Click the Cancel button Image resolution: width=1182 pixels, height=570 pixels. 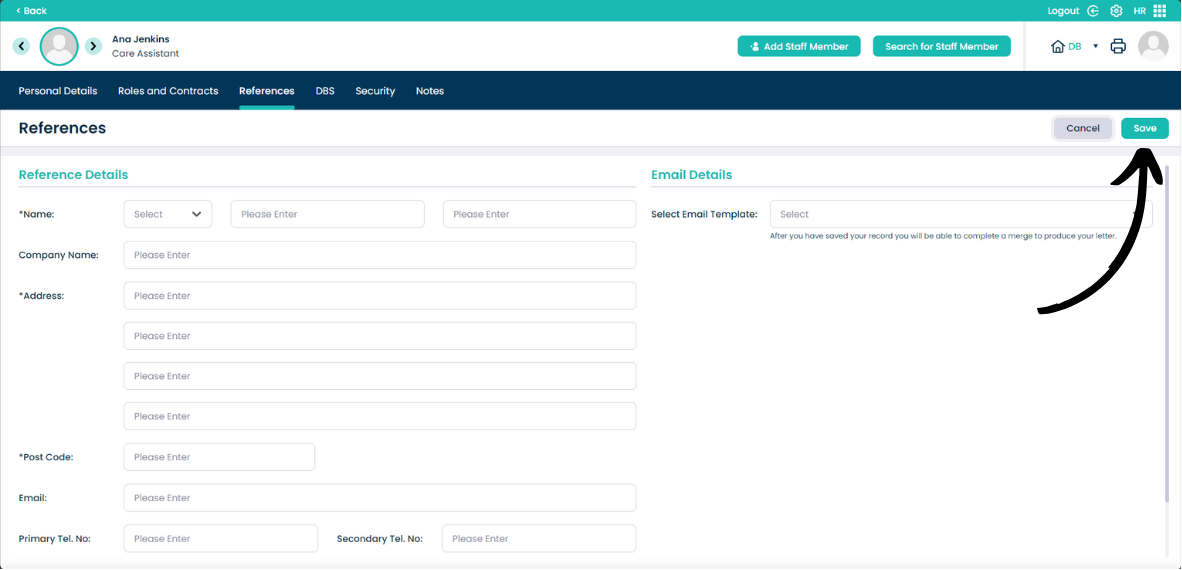pos(1082,128)
